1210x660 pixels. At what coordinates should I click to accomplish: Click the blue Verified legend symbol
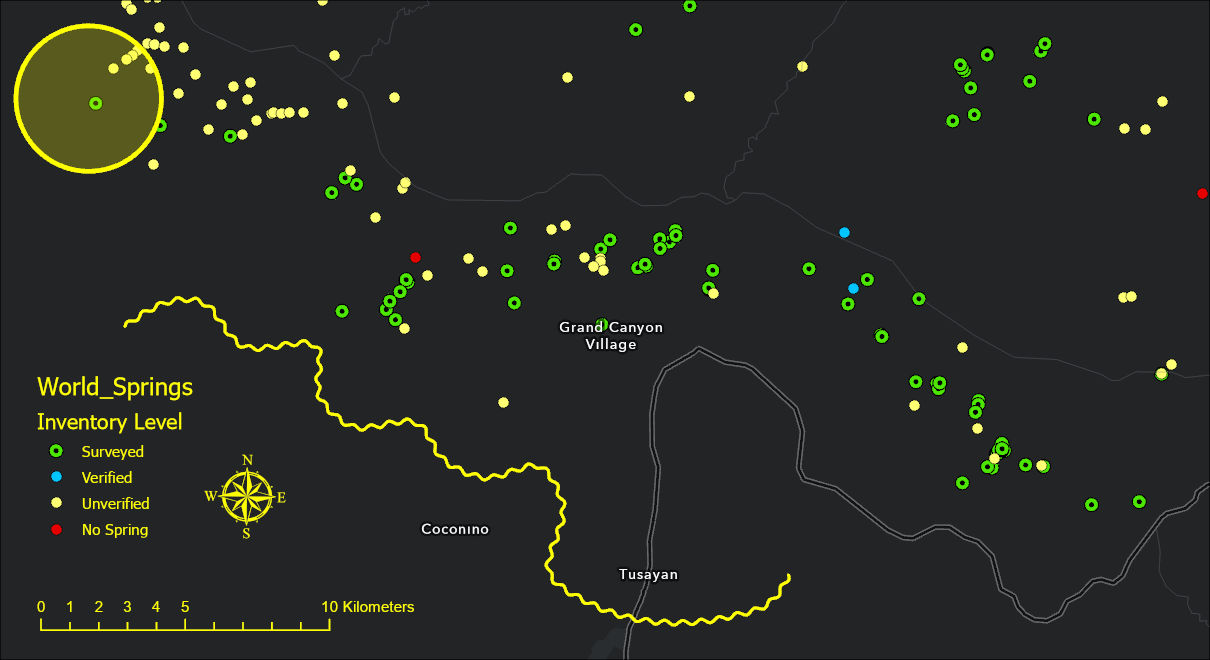(57, 477)
